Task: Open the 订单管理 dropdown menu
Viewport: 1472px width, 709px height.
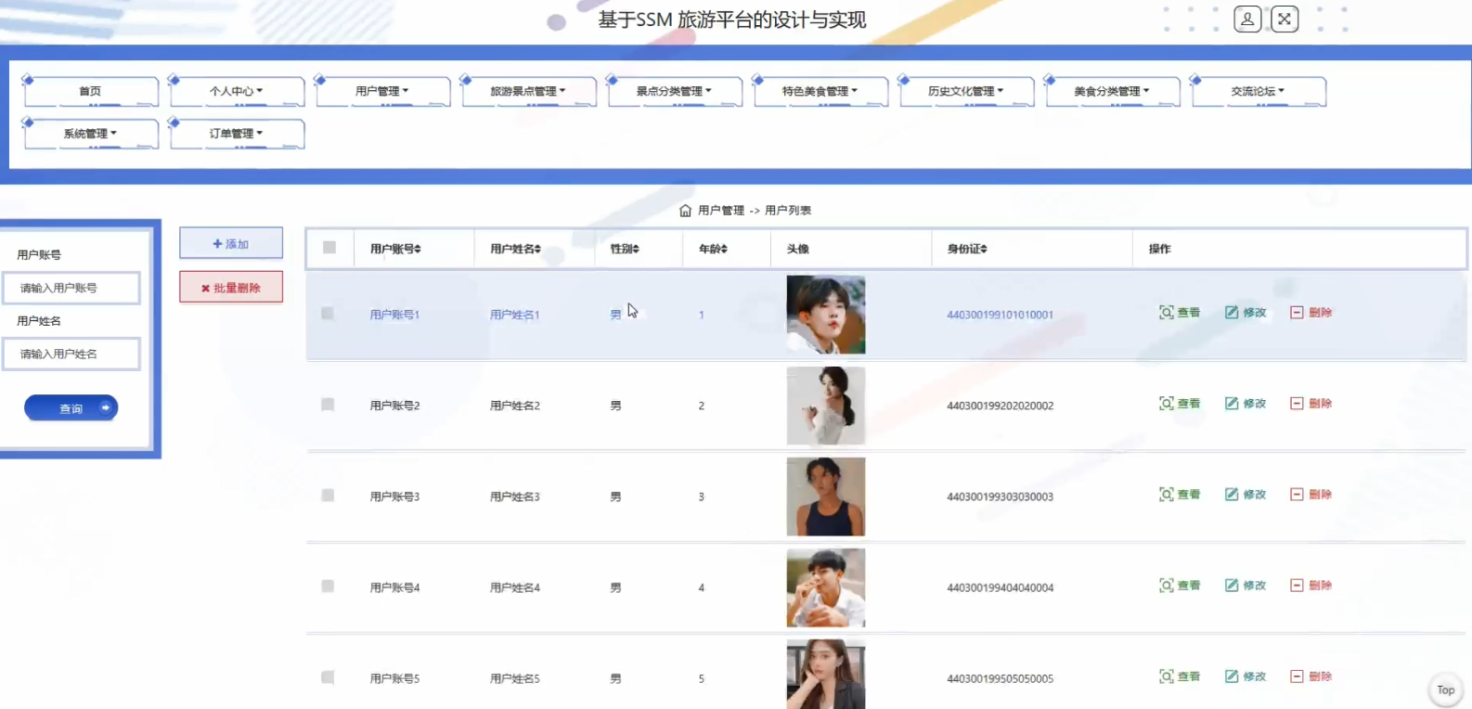Action: [x=237, y=133]
